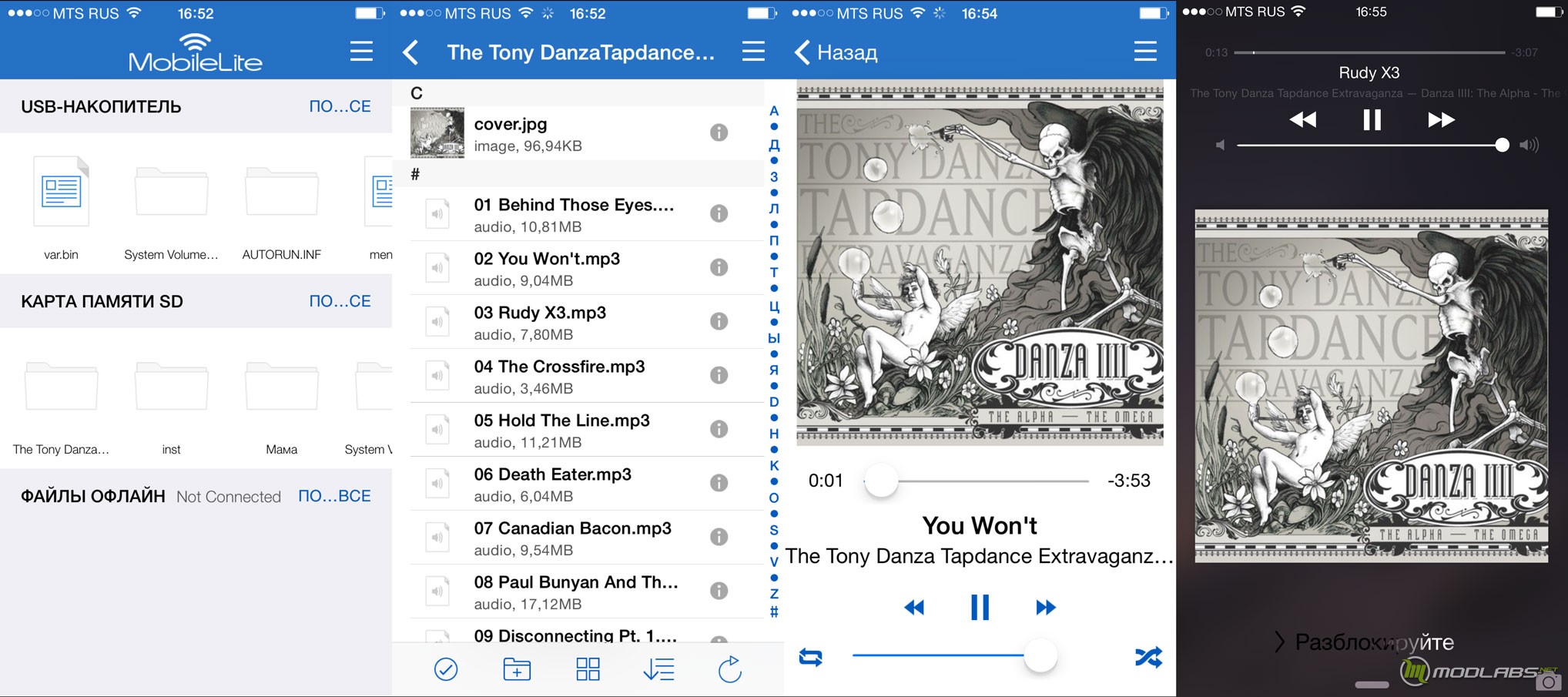
Task: Skip to next track in MobileLite player
Action: click(x=1046, y=608)
